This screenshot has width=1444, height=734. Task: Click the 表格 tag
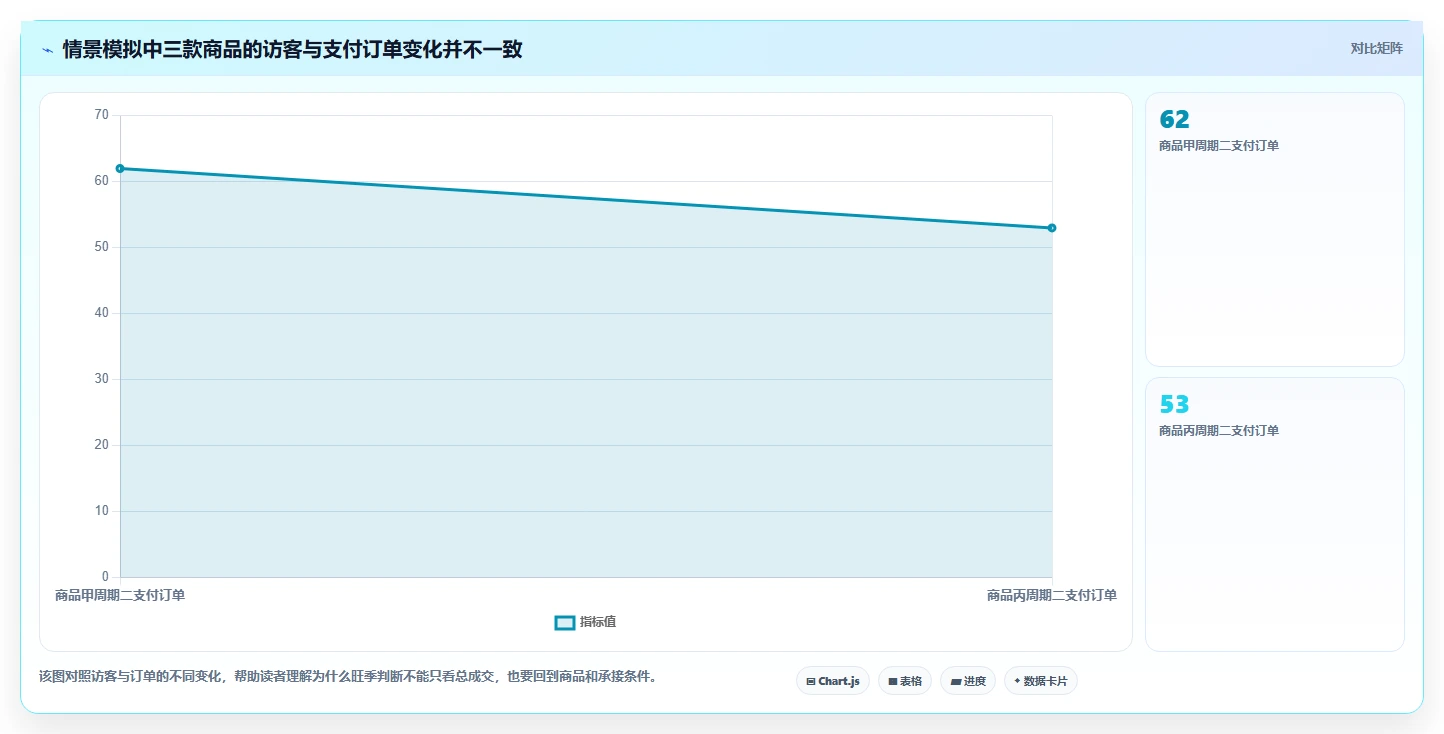[x=905, y=681]
